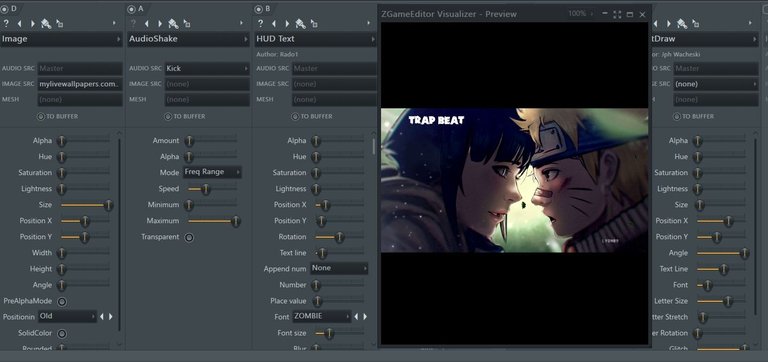Open help for HUD Text in layer B
The image size is (768, 362).
coord(261,23)
